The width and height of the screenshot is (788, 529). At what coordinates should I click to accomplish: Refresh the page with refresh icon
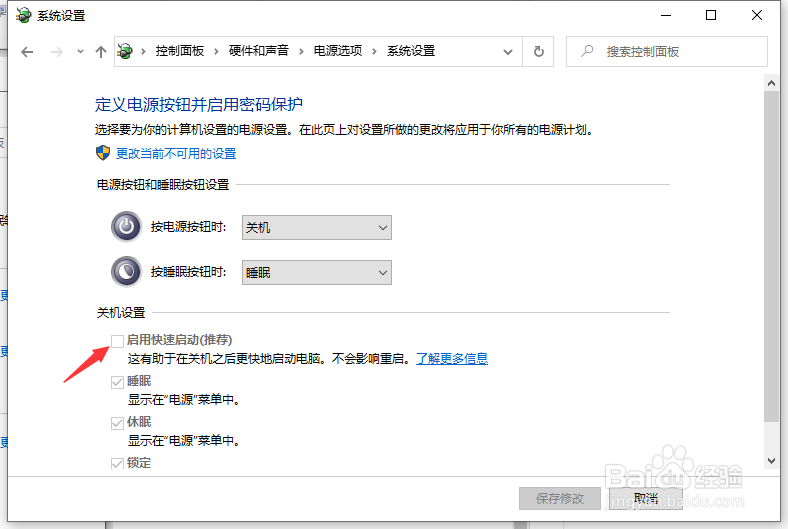point(538,51)
